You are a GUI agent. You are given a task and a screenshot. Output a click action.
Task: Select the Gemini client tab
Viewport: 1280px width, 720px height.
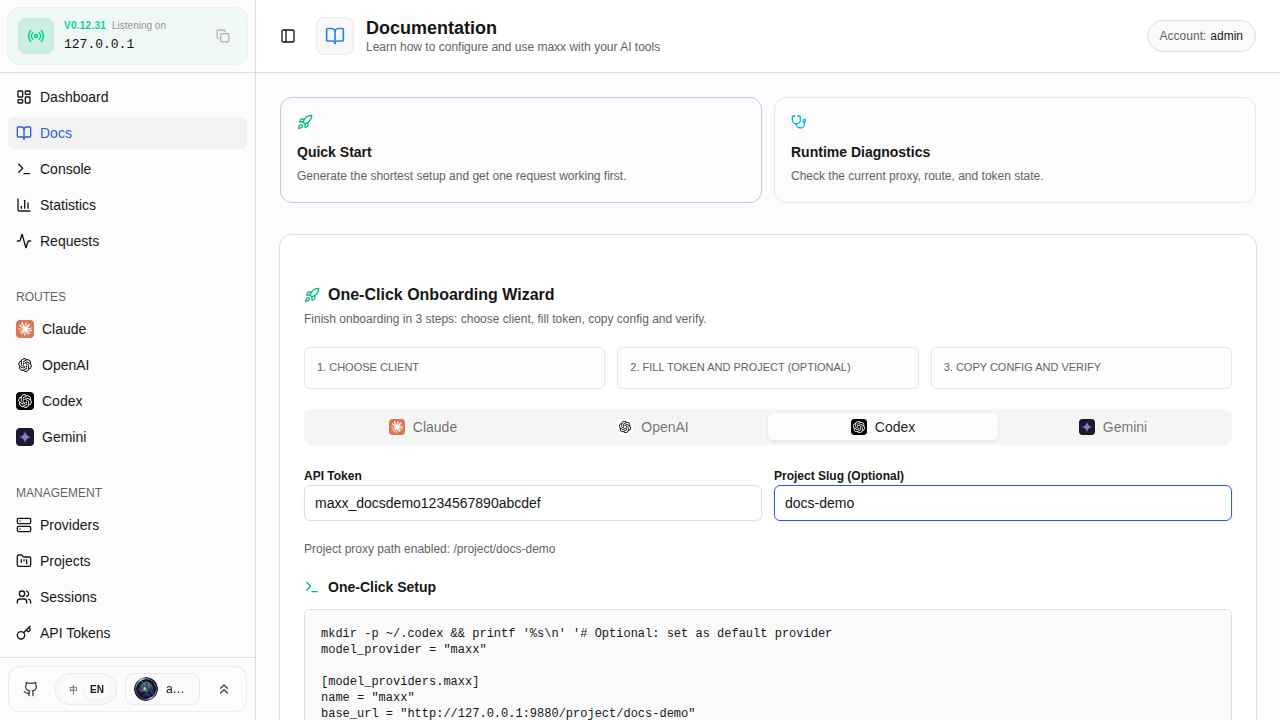[1114, 427]
